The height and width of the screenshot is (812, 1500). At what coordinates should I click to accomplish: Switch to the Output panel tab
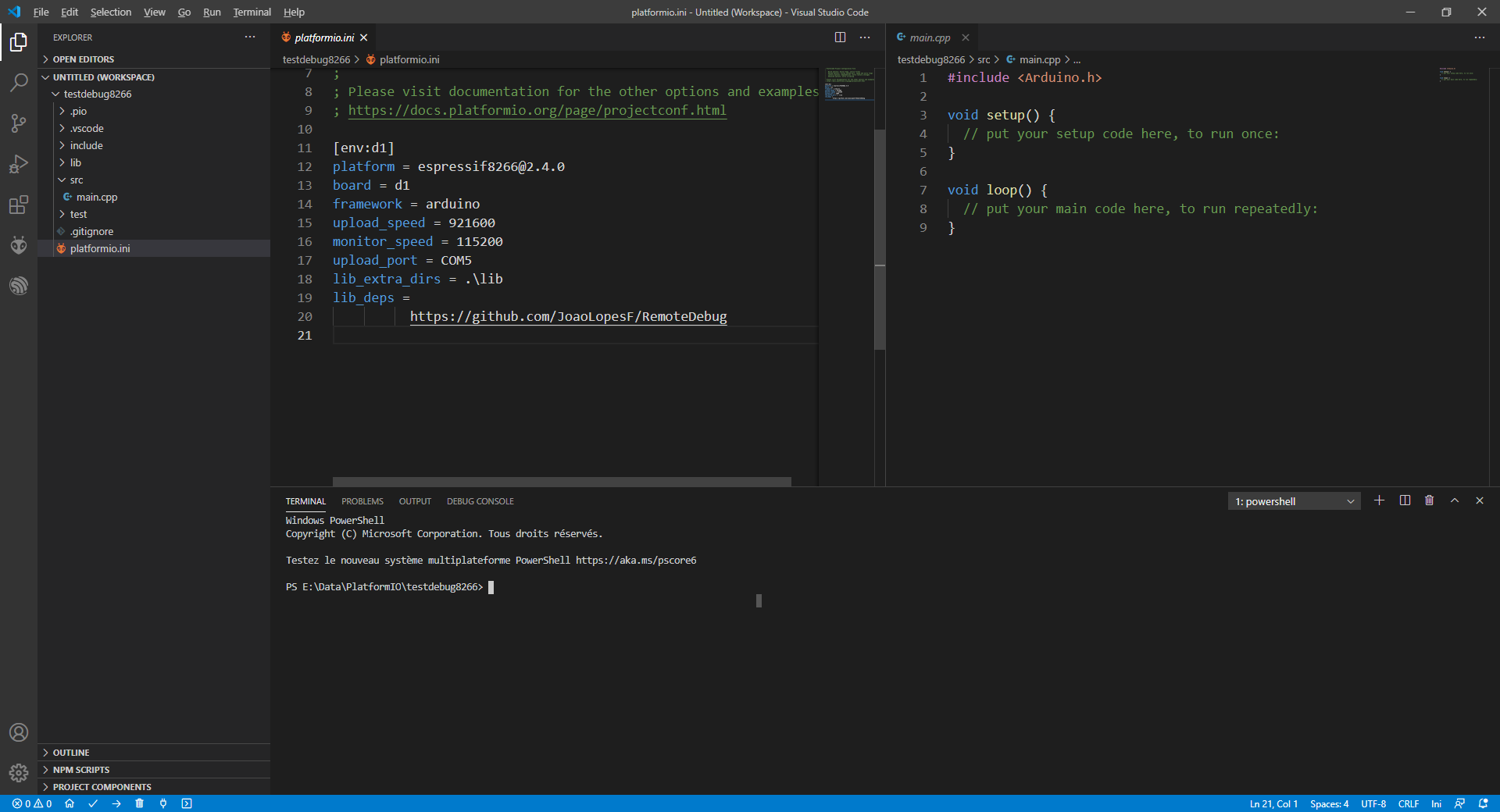pos(415,501)
